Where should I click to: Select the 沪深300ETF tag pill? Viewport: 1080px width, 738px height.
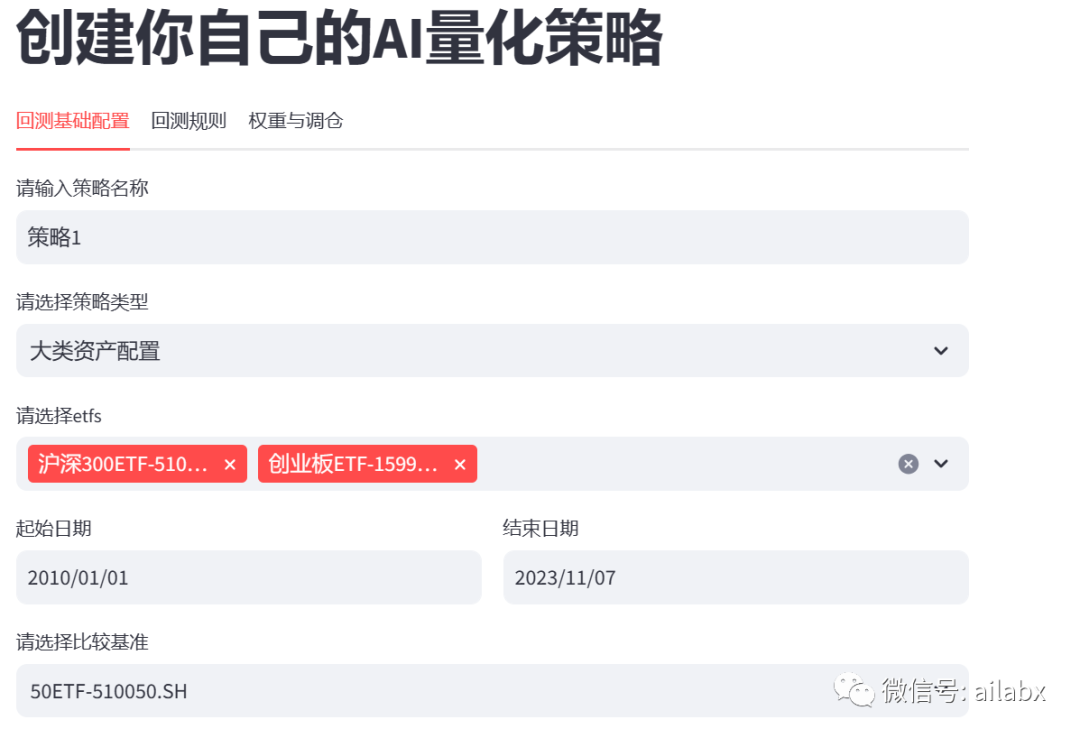click(x=125, y=463)
